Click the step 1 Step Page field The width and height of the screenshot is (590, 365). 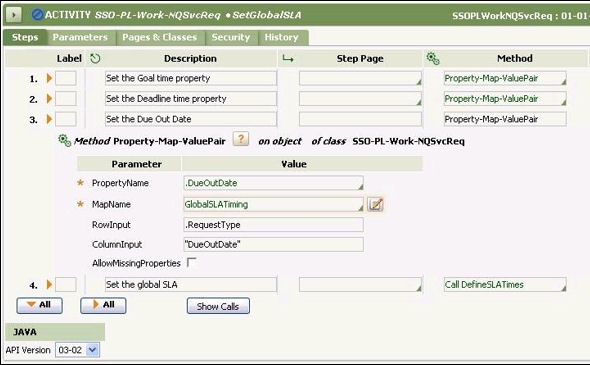point(360,78)
